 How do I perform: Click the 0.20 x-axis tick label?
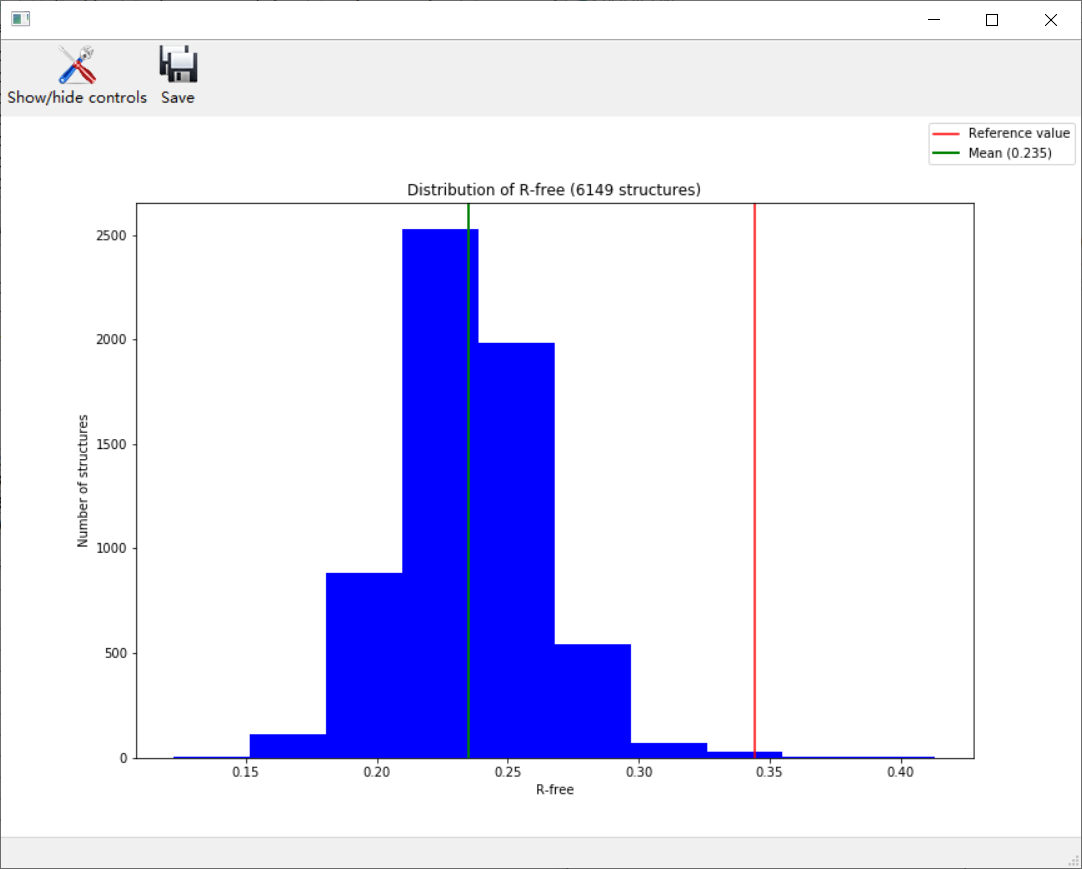[376, 772]
